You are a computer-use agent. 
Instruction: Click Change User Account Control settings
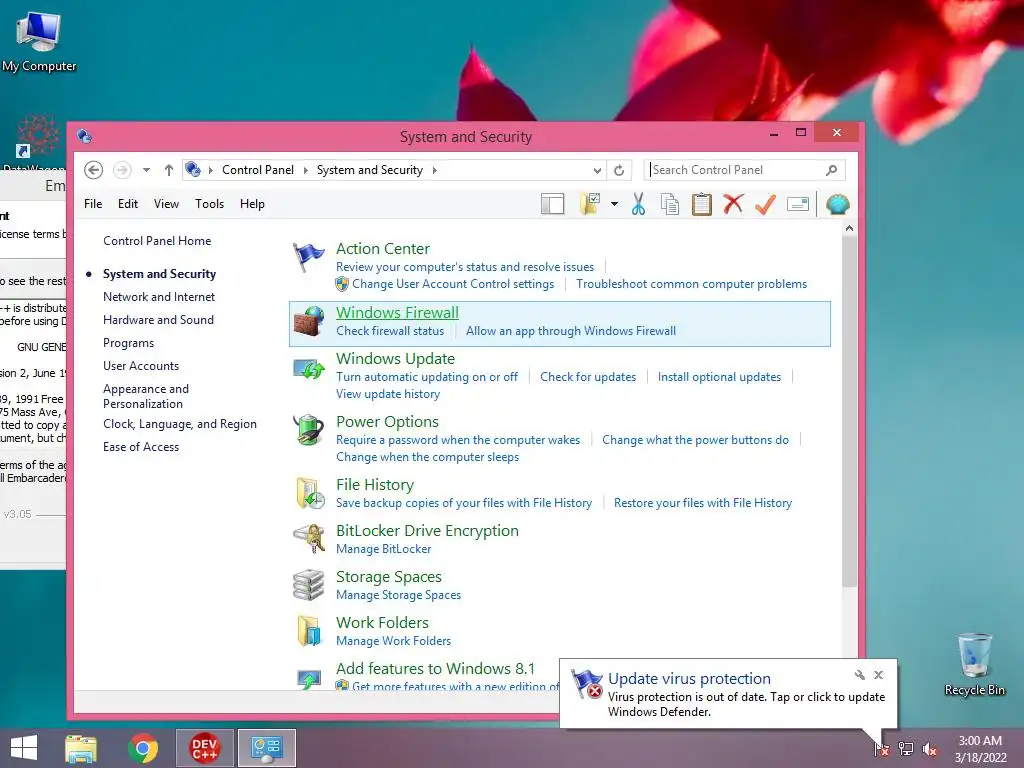pyautogui.click(x=453, y=284)
